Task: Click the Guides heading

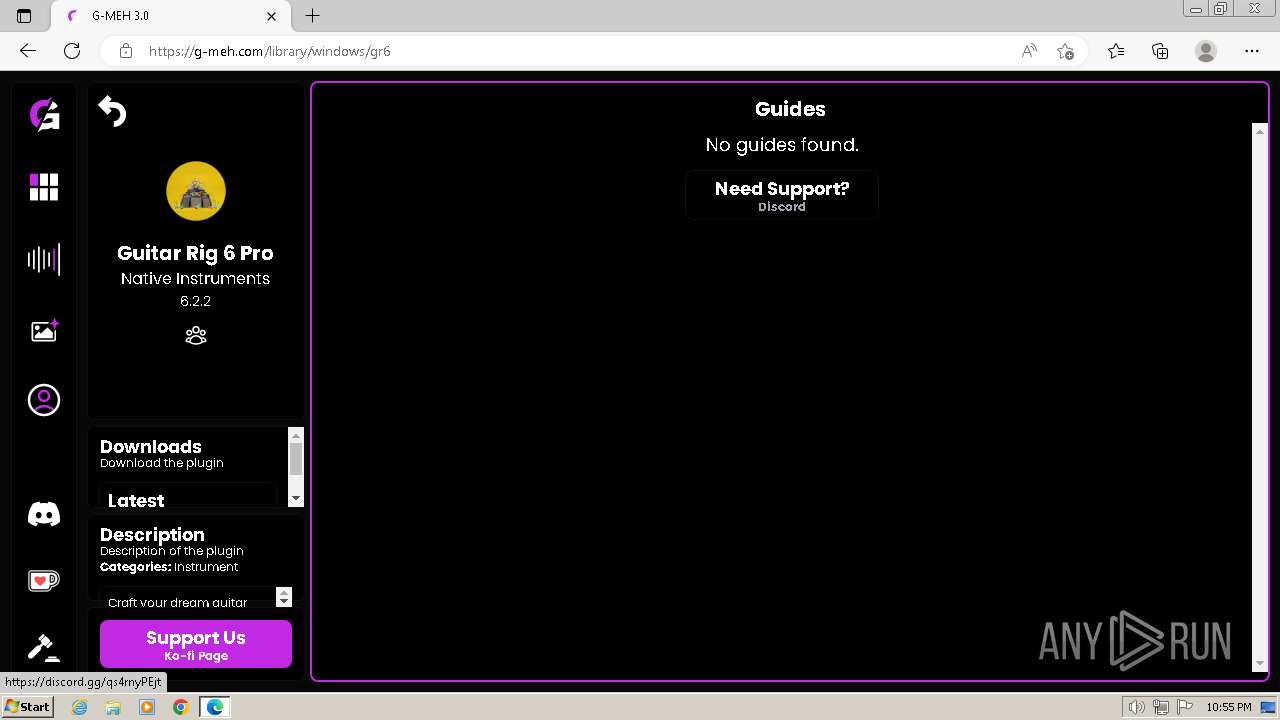Action: pos(790,109)
